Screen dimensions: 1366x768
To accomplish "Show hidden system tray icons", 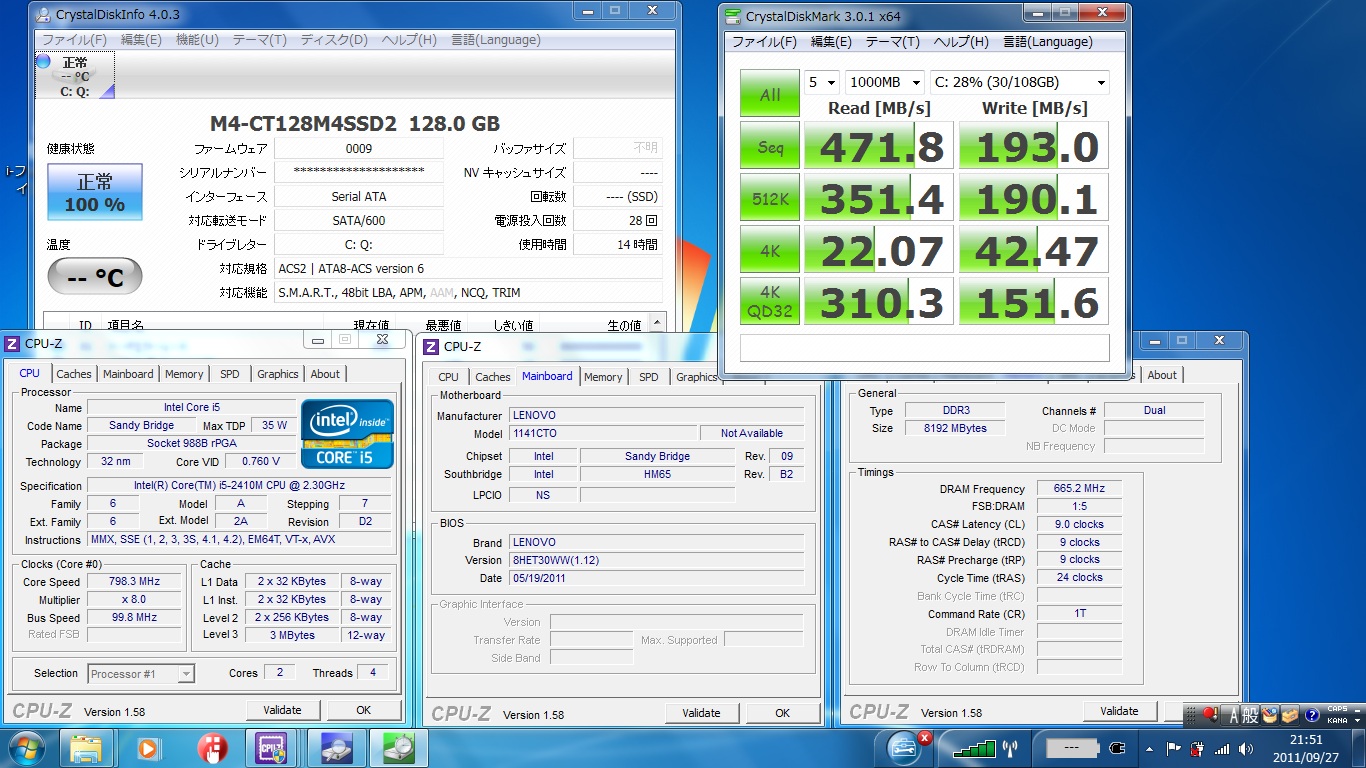I will 1149,749.
